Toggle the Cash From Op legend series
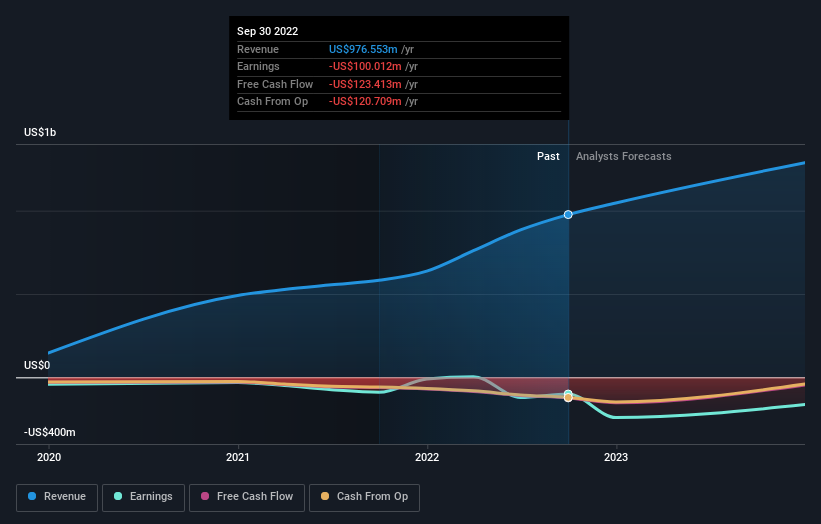The height and width of the screenshot is (524, 821). point(364,497)
